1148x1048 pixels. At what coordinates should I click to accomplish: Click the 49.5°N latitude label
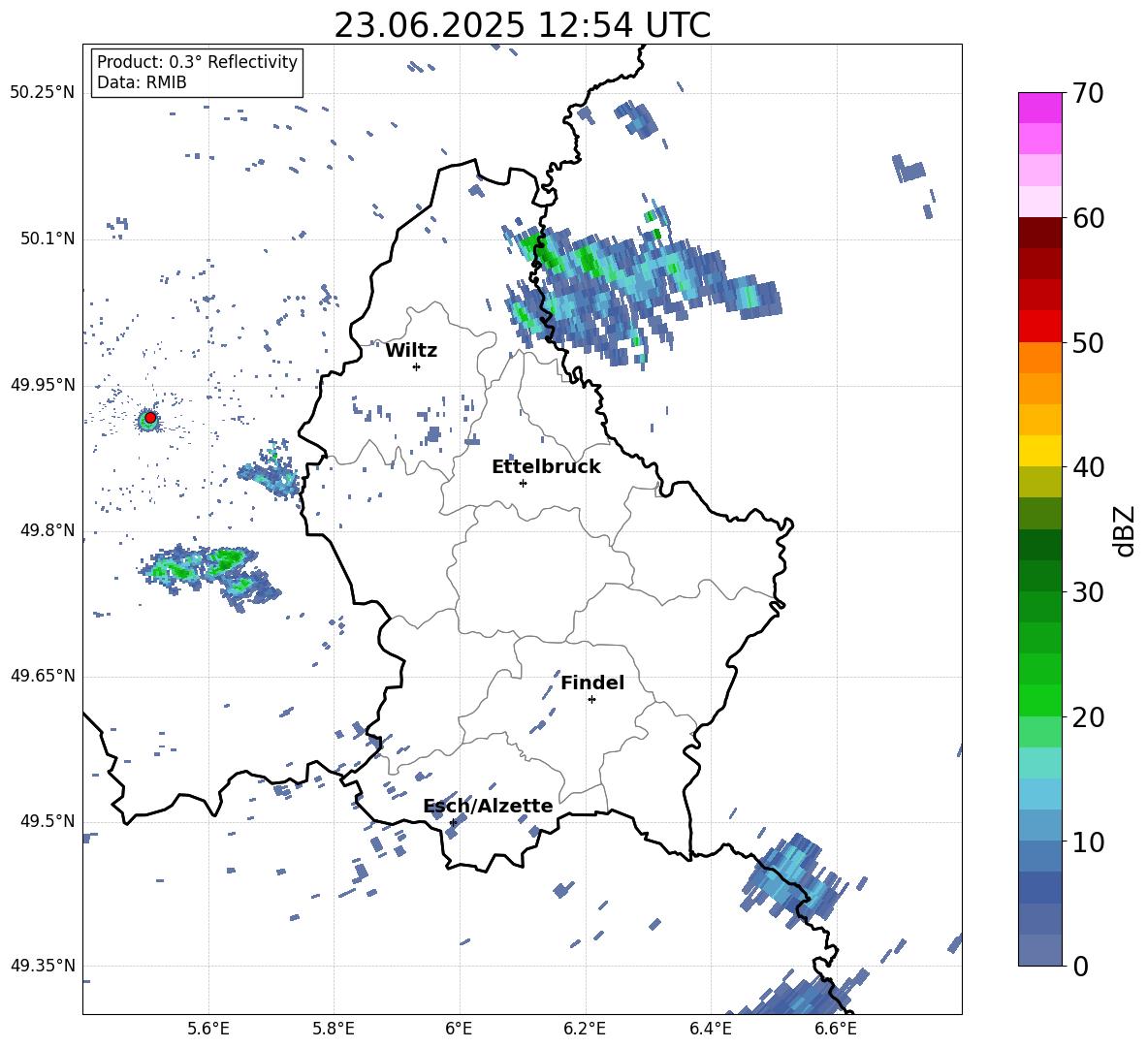pos(47,821)
